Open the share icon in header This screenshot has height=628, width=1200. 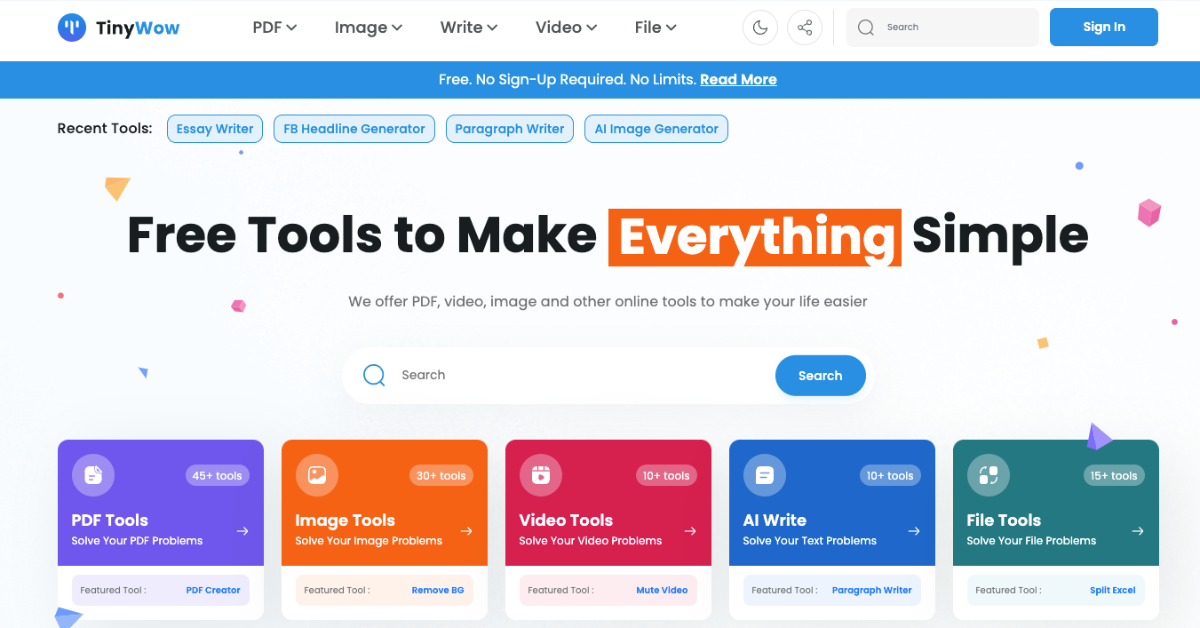tap(805, 28)
